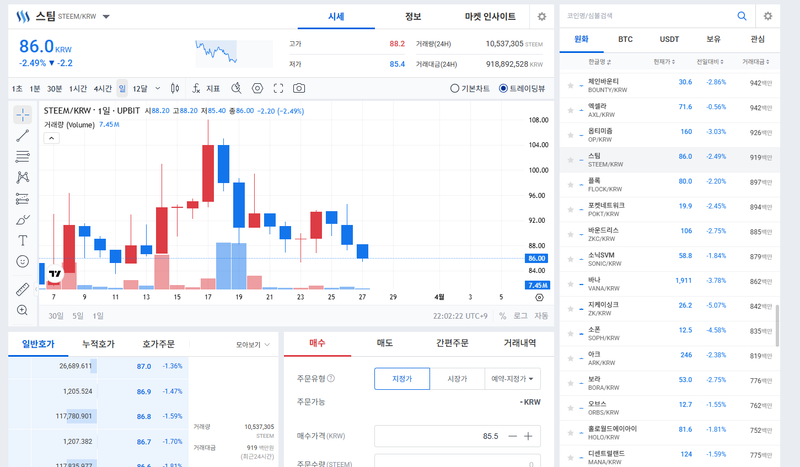Click the search magnifier icon in coin list
800x467 pixels.
[x=742, y=16]
